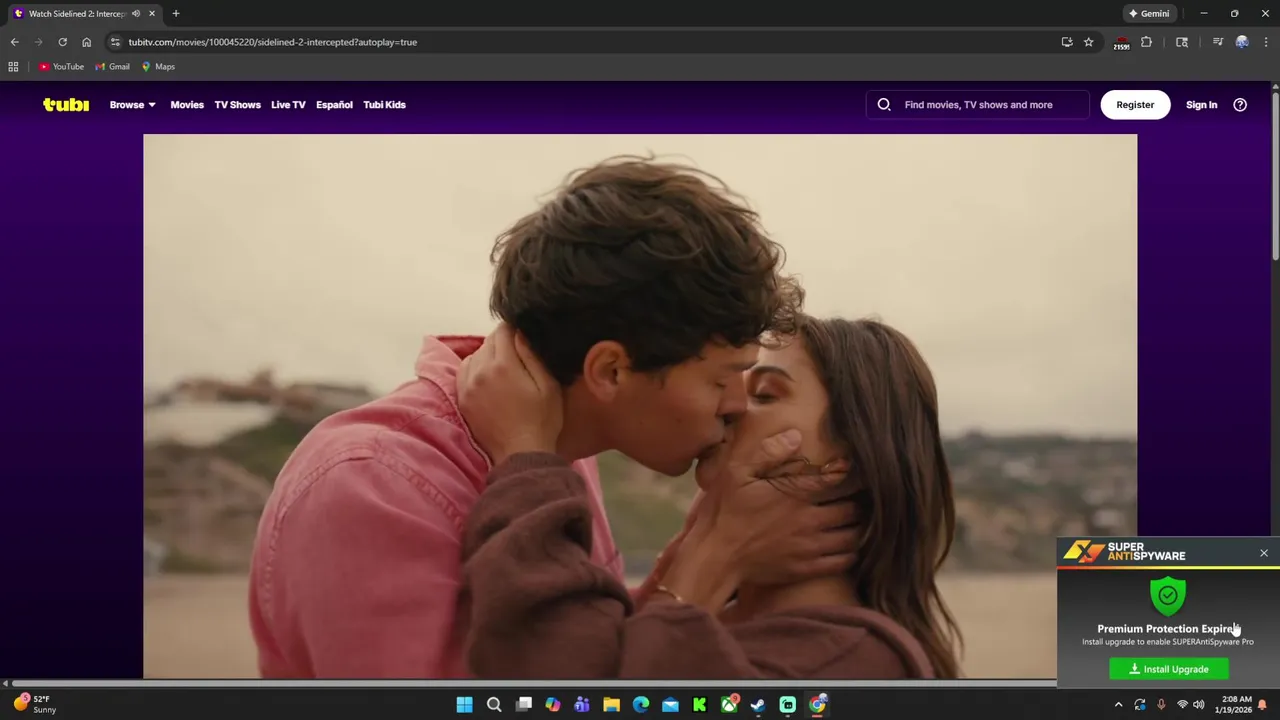The height and width of the screenshot is (720, 1280).
Task: Mute the tab via its audio icon
Action: click(x=135, y=14)
